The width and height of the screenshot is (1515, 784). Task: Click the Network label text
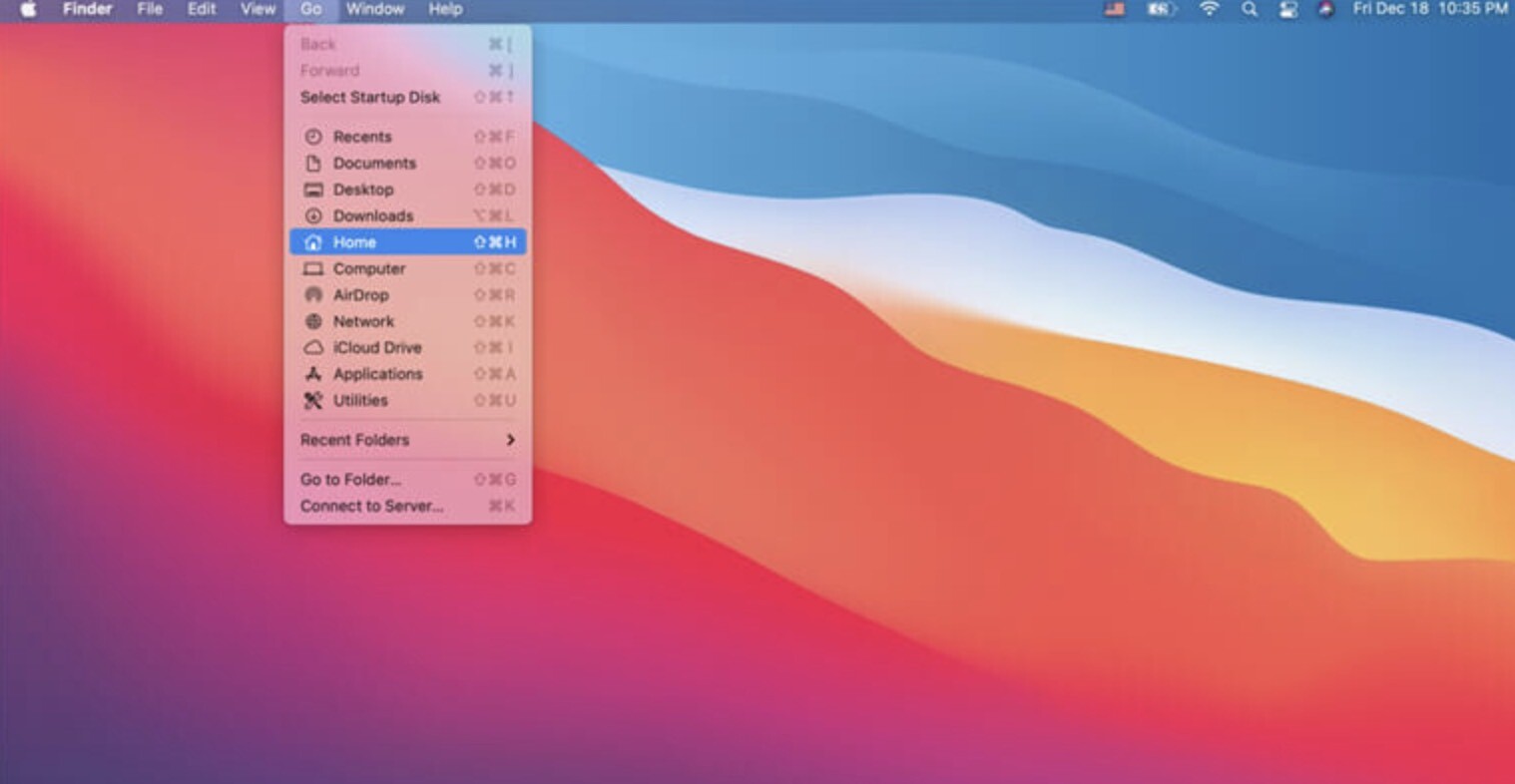point(363,321)
